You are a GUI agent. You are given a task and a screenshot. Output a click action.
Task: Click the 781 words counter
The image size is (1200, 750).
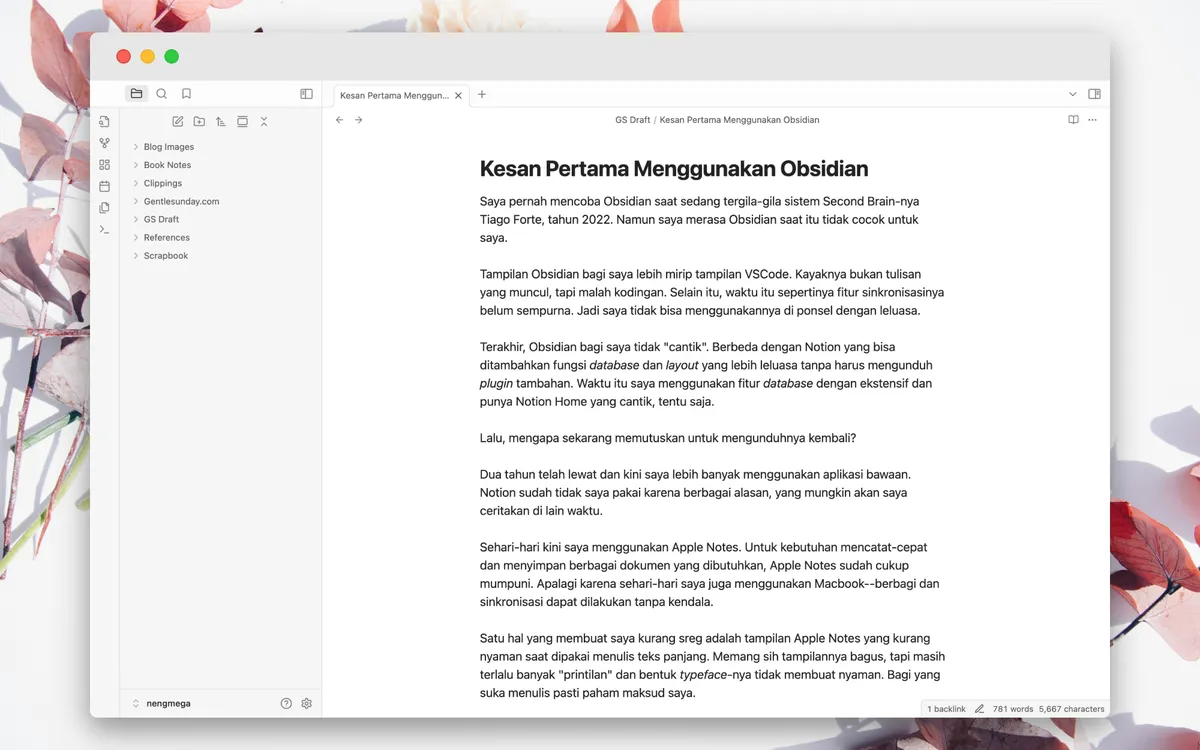point(1012,709)
